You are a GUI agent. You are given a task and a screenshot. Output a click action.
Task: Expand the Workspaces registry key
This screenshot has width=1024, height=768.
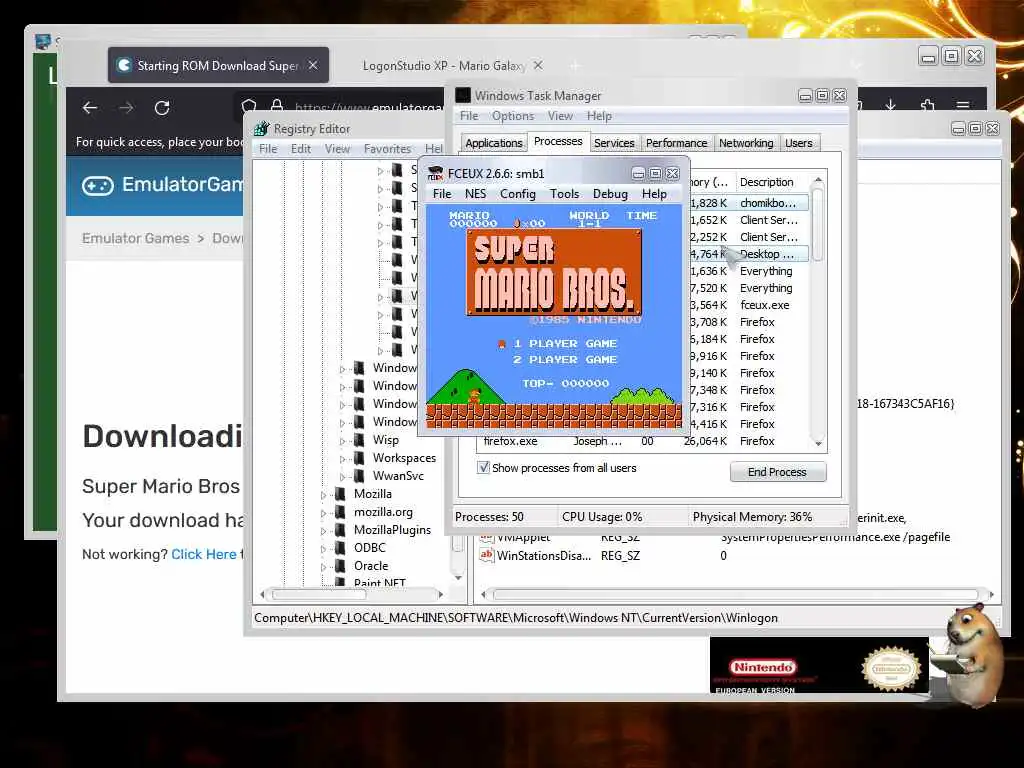click(342, 458)
